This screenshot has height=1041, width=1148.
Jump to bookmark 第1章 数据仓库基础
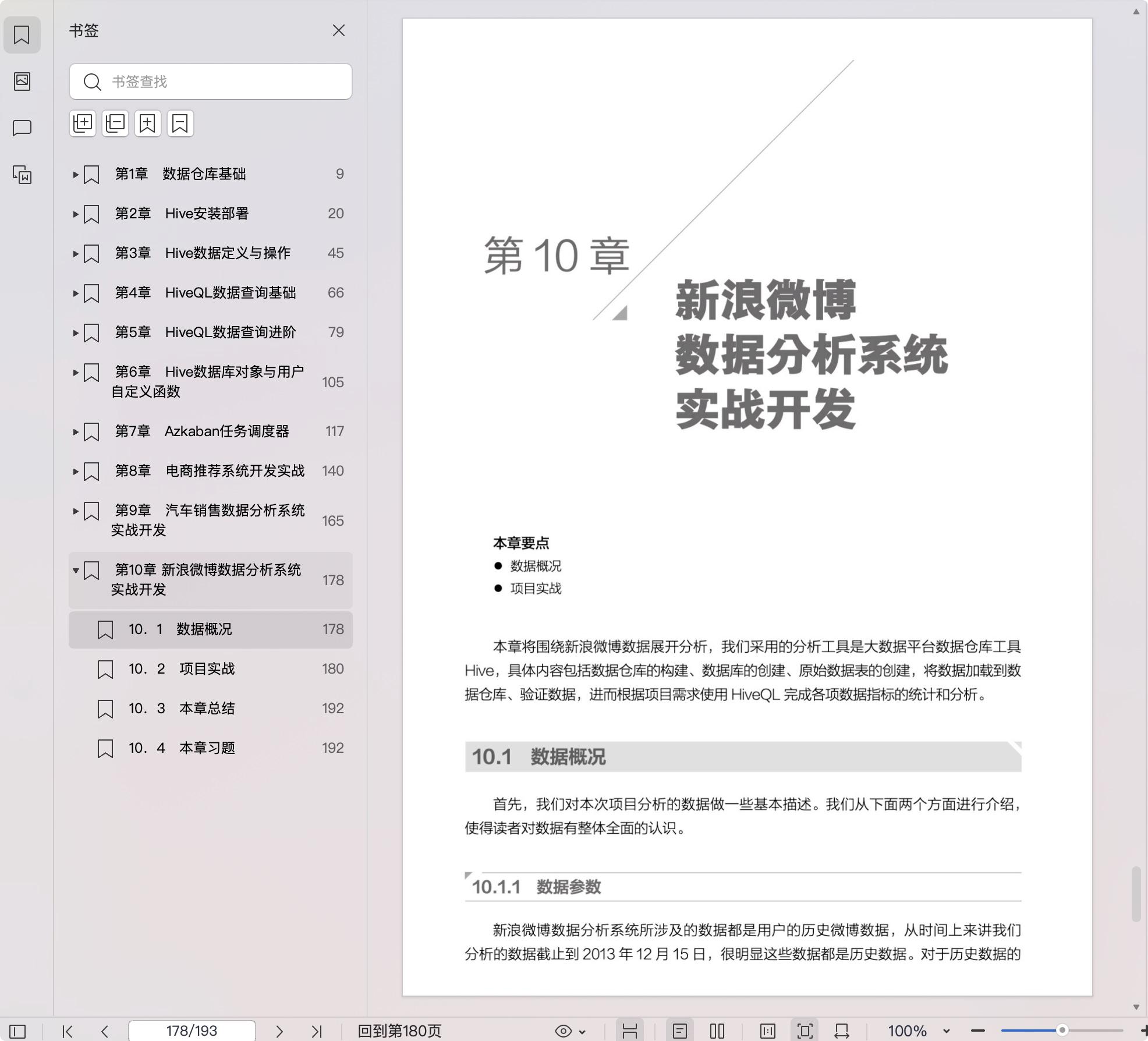point(211,174)
